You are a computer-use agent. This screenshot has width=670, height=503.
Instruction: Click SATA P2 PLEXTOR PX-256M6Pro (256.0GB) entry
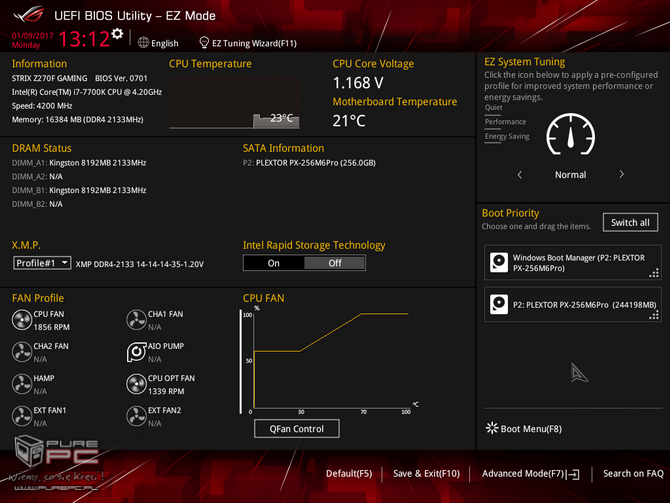[309, 163]
